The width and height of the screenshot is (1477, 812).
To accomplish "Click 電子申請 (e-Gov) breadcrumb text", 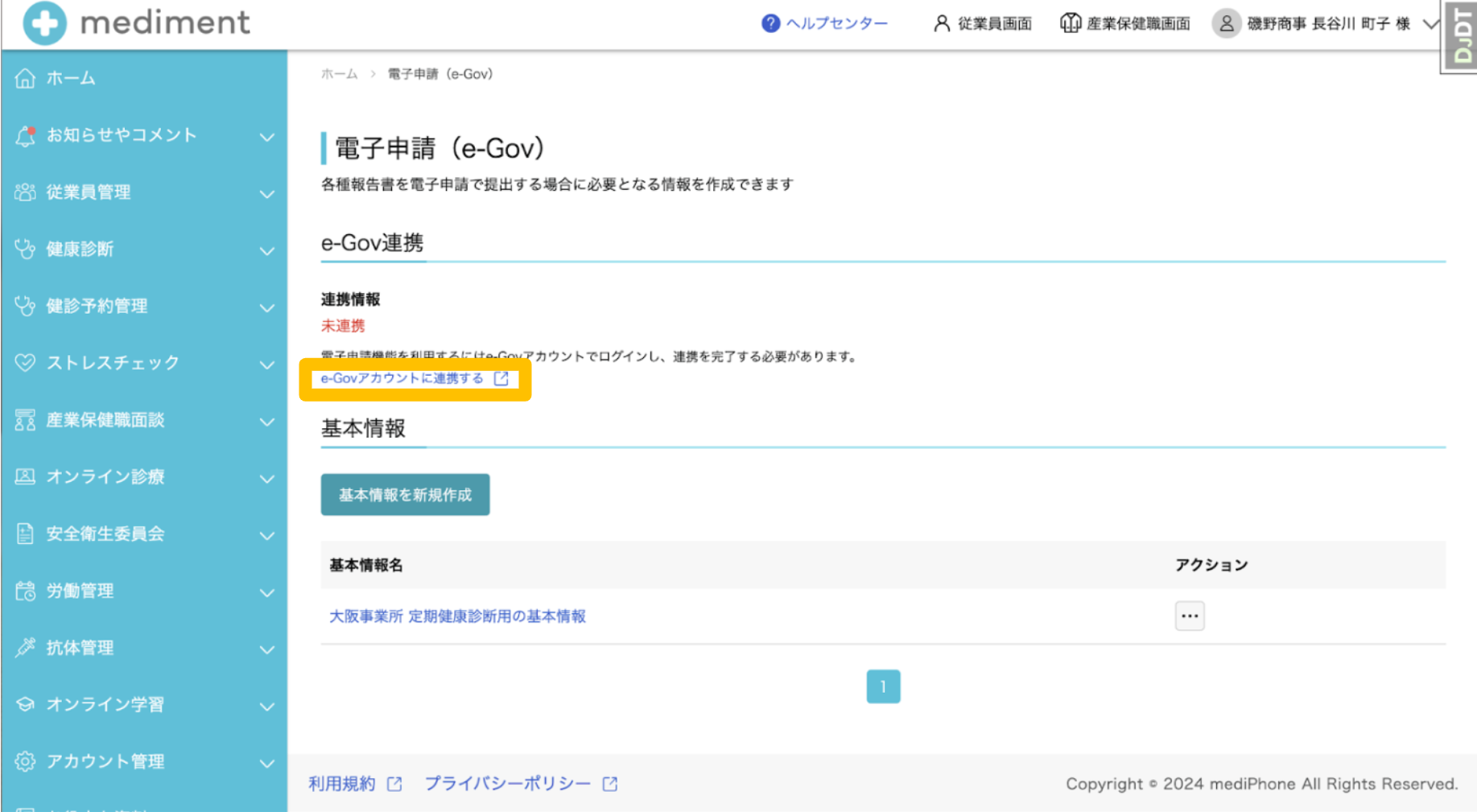I will coord(440,74).
